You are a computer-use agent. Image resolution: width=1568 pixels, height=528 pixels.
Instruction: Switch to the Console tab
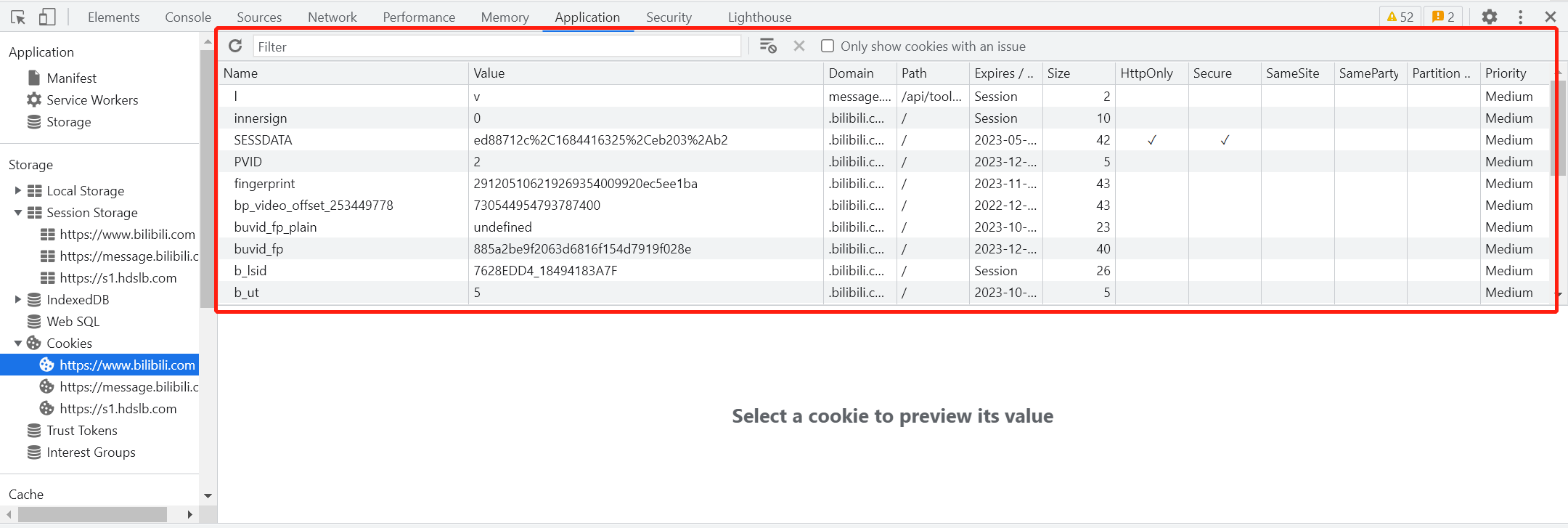pyautogui.click(x=188, y=17)
